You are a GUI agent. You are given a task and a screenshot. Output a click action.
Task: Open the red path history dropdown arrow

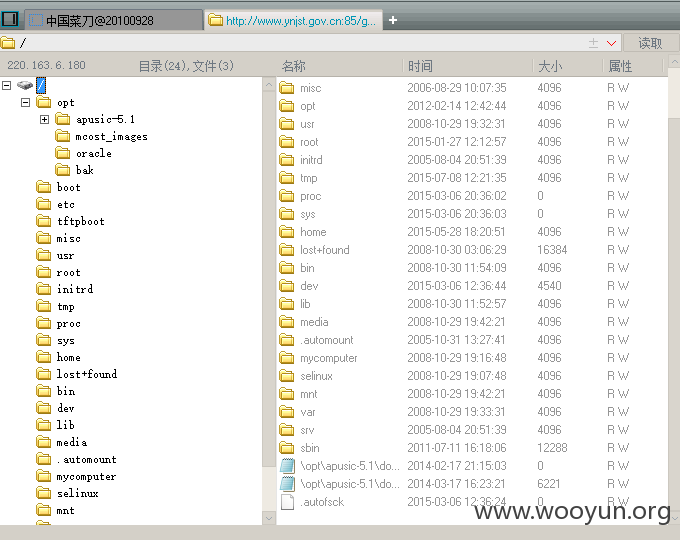coord(611,43)
